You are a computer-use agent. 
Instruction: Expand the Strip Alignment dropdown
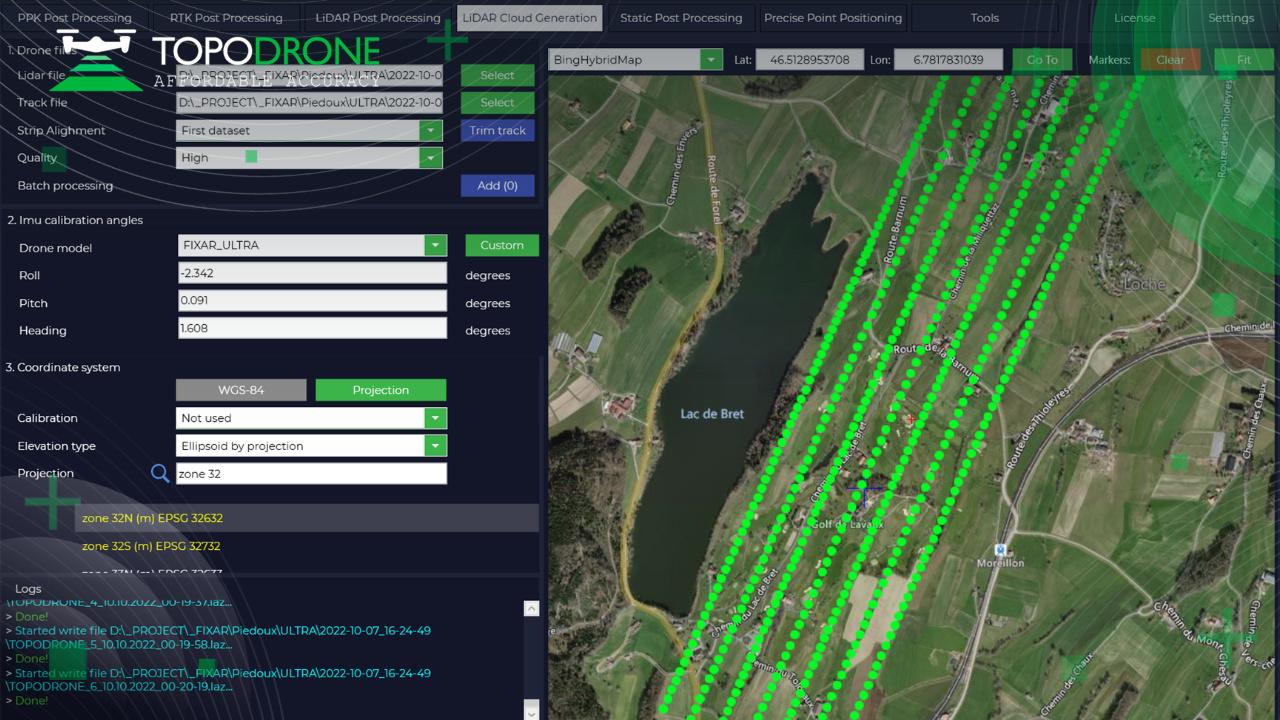(430, 131)
